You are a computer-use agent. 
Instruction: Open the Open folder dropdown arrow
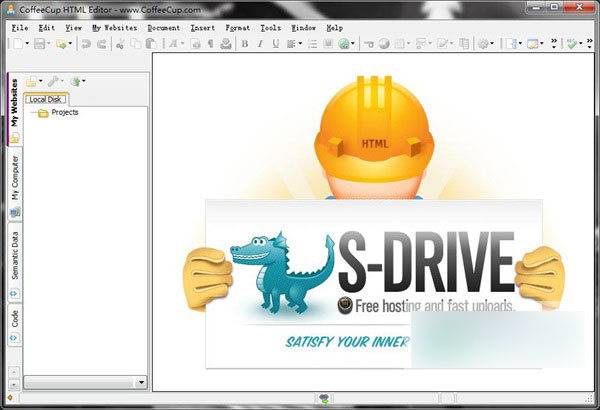[70, 44]
